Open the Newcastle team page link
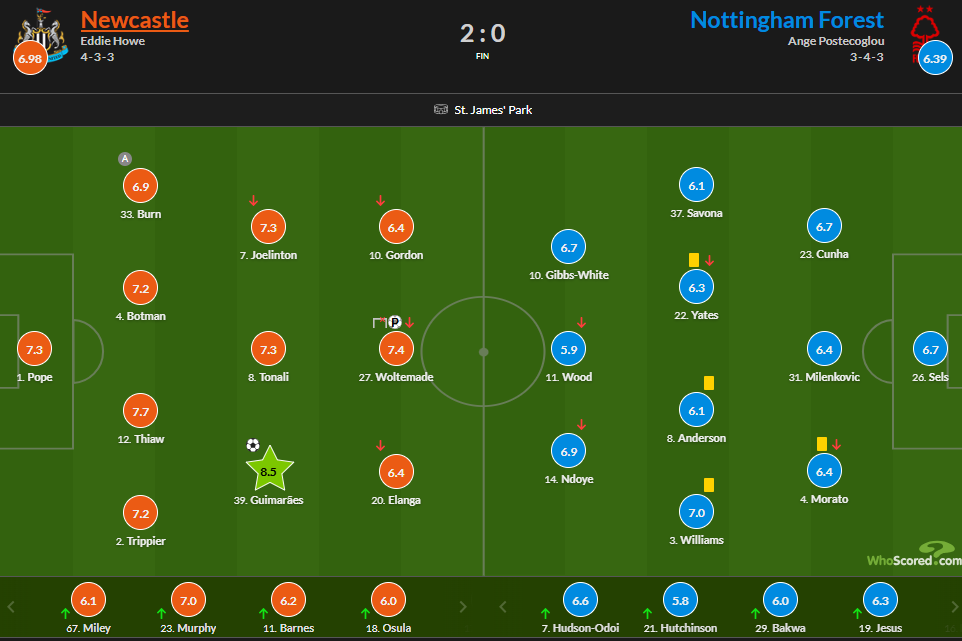 (x=134, y=19)
